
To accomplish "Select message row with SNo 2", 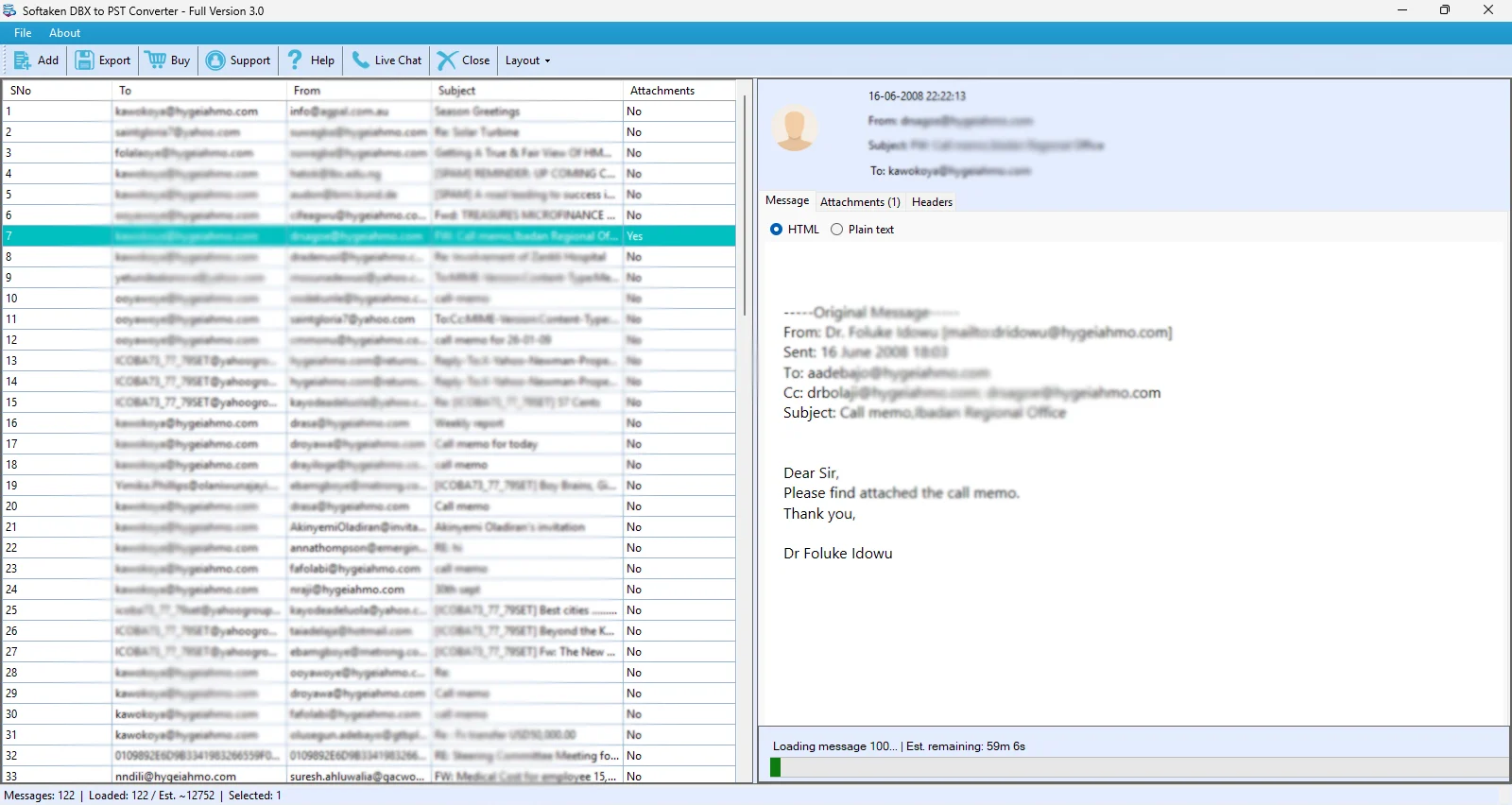I will 369,132.
